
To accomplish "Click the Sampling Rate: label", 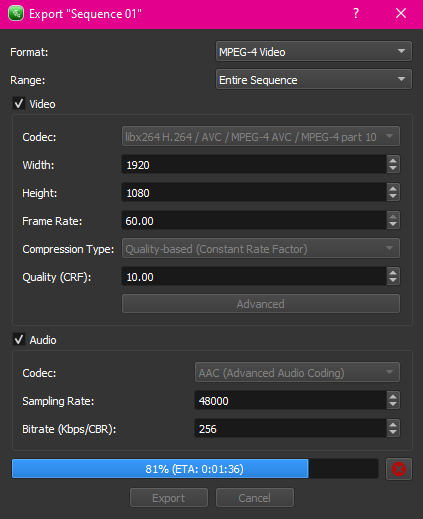I will pos(58,401).
